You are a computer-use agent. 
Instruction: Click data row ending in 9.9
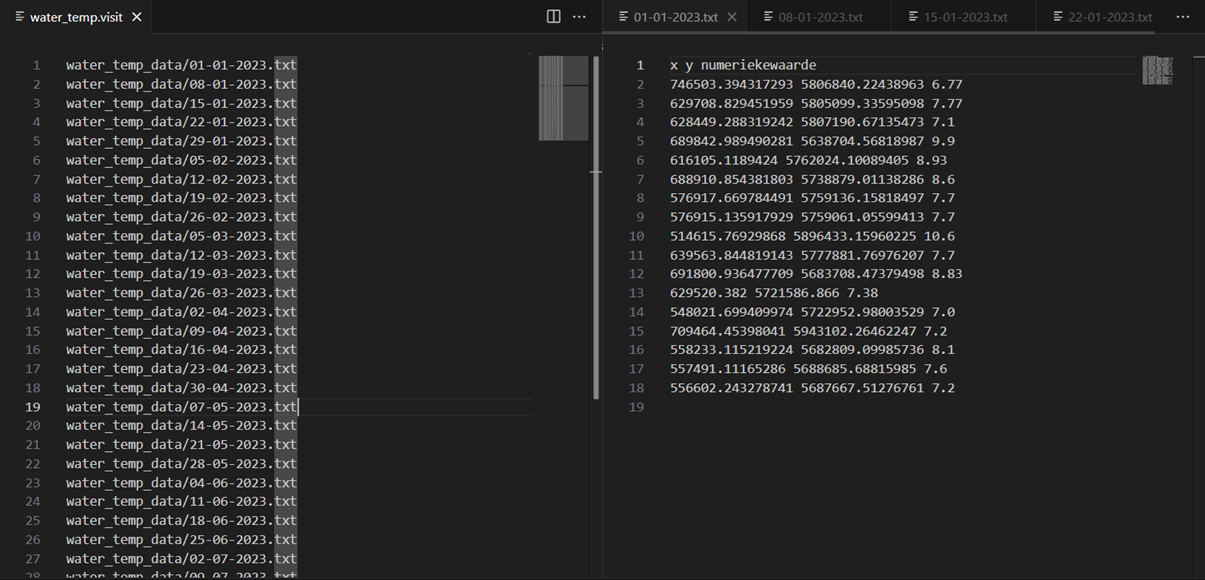[x=812, y=141]
